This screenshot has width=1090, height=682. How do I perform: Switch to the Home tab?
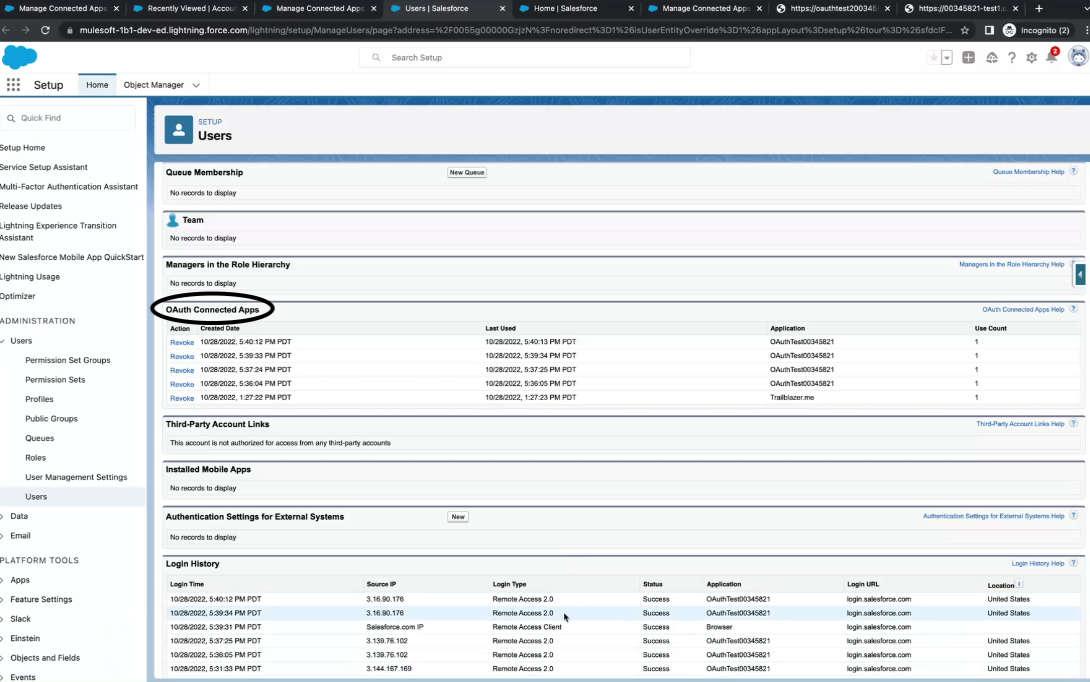[x=97, y=85]
